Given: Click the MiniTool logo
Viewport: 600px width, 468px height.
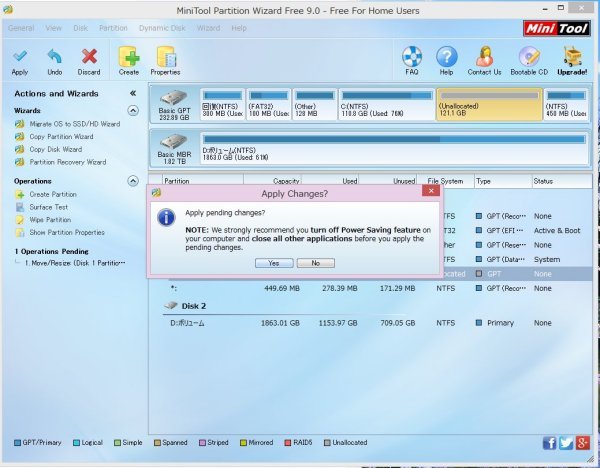Looking at the screenshot, I should click(556, 28).
